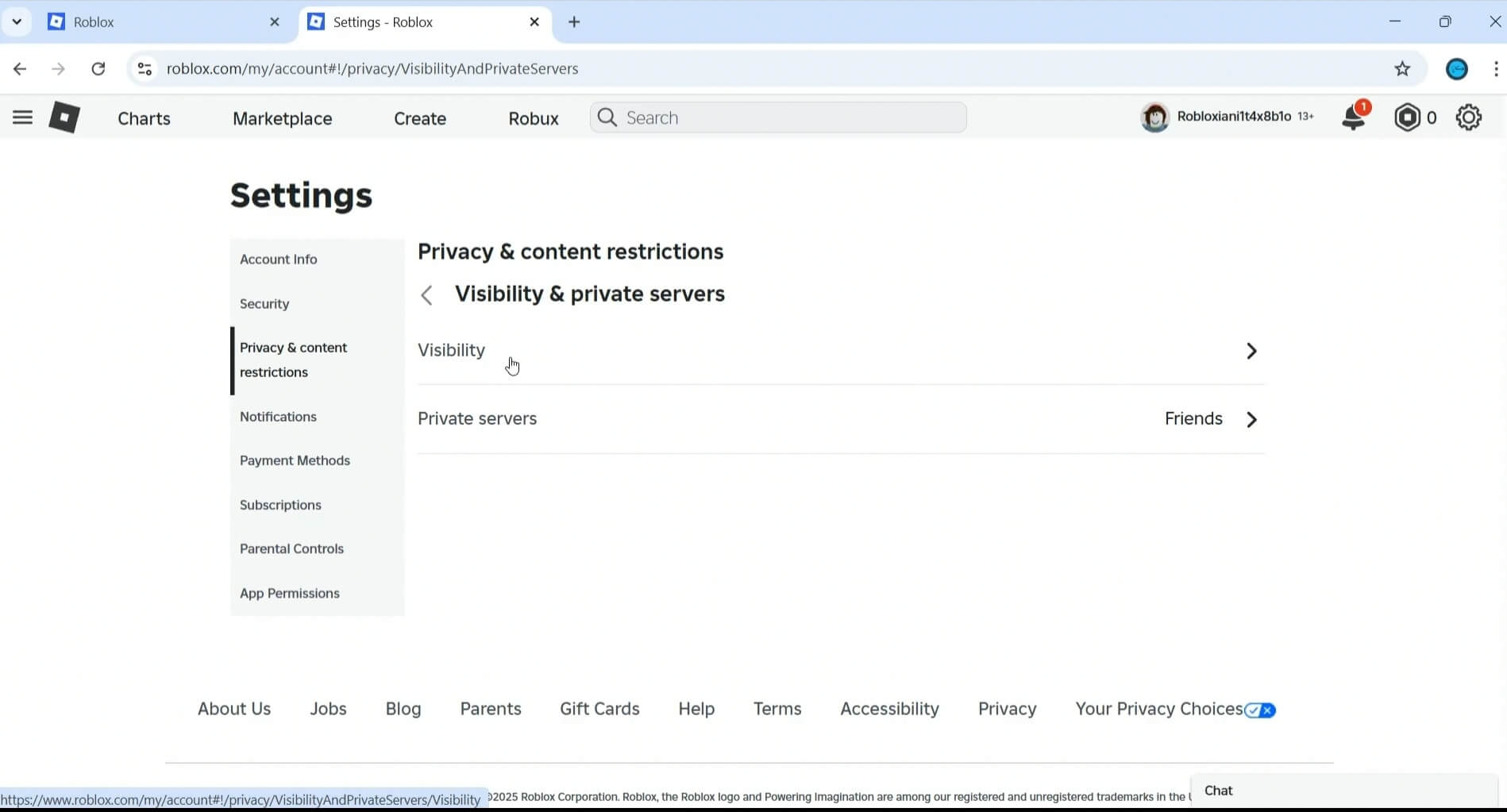Click the Roblox logo home icon
1507x812 pixels.
point(64,117)
